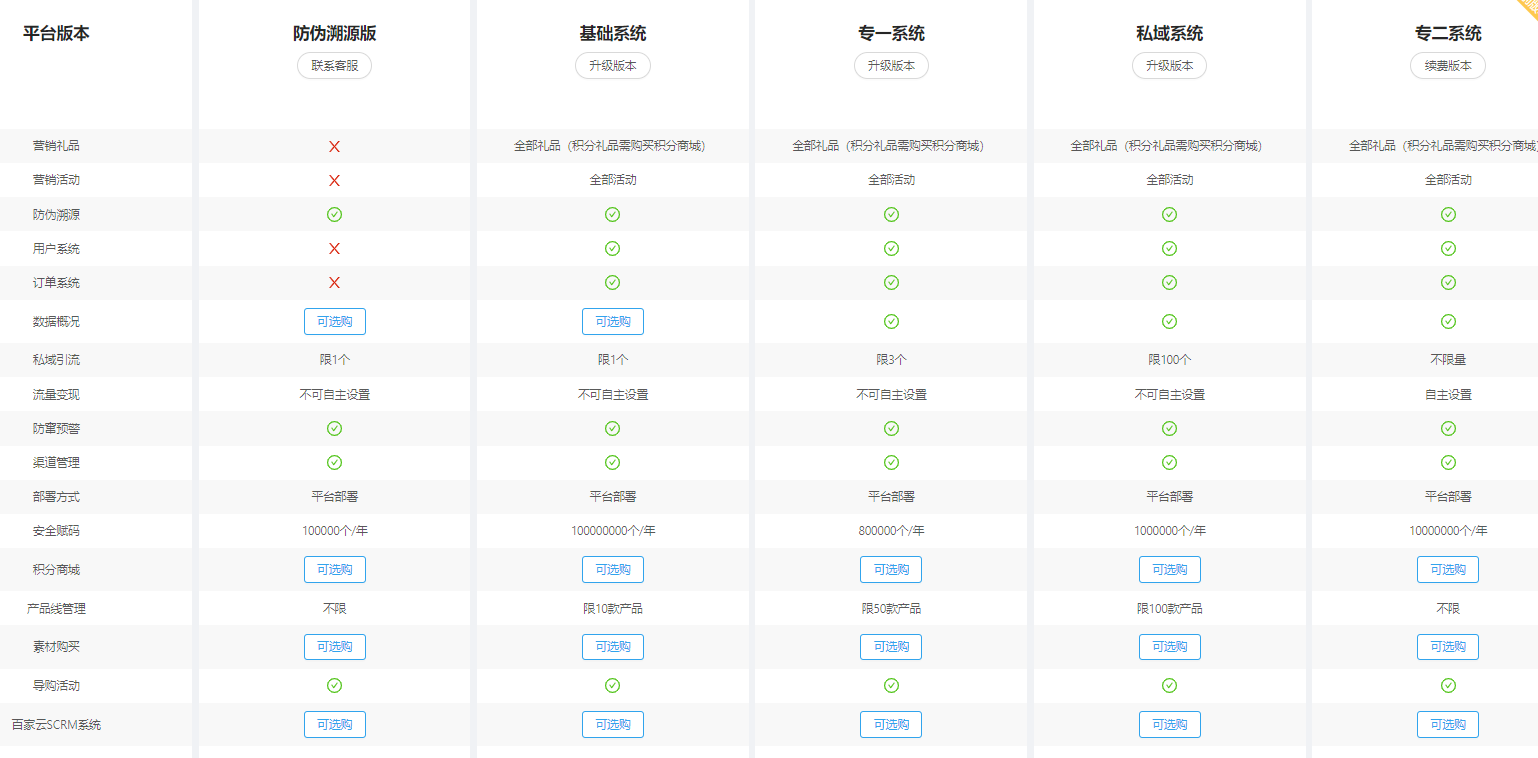Click 订单系统 checkmark in 专二系统 column
Screen dimensions: 1538x758
pyautogui.click(x=1448, y=282)
